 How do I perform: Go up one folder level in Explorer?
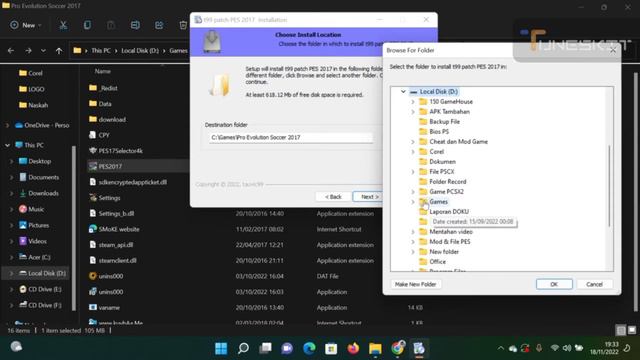coord(59,51)
